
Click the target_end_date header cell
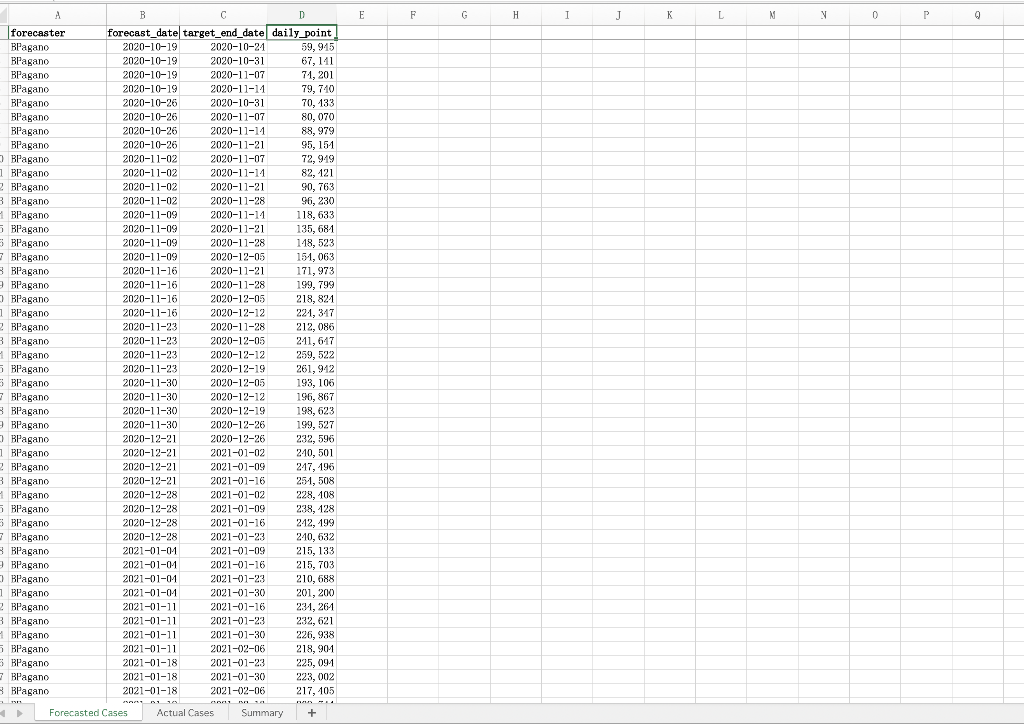coord(224,32)
